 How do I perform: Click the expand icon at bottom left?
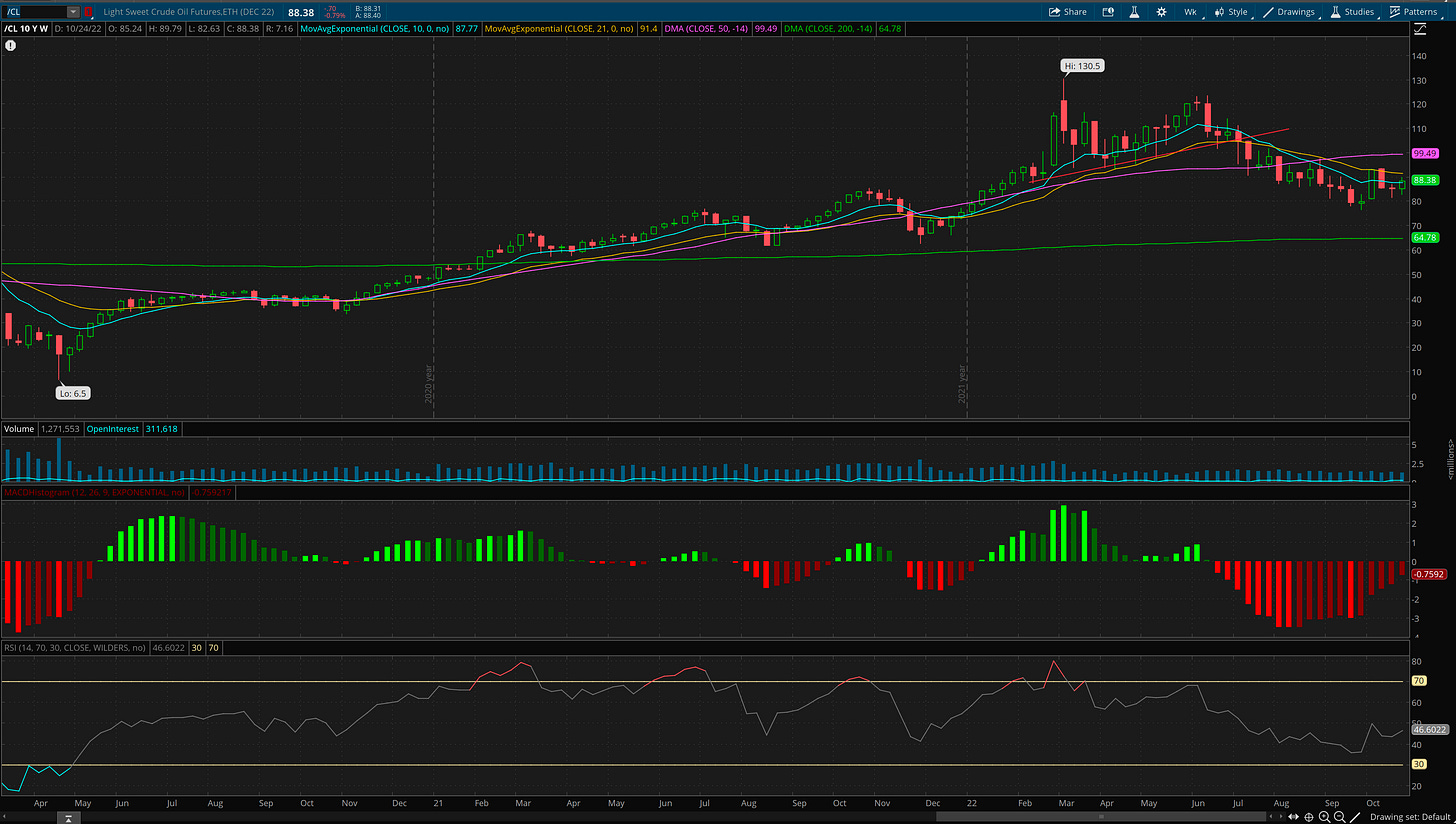[67, 817]
